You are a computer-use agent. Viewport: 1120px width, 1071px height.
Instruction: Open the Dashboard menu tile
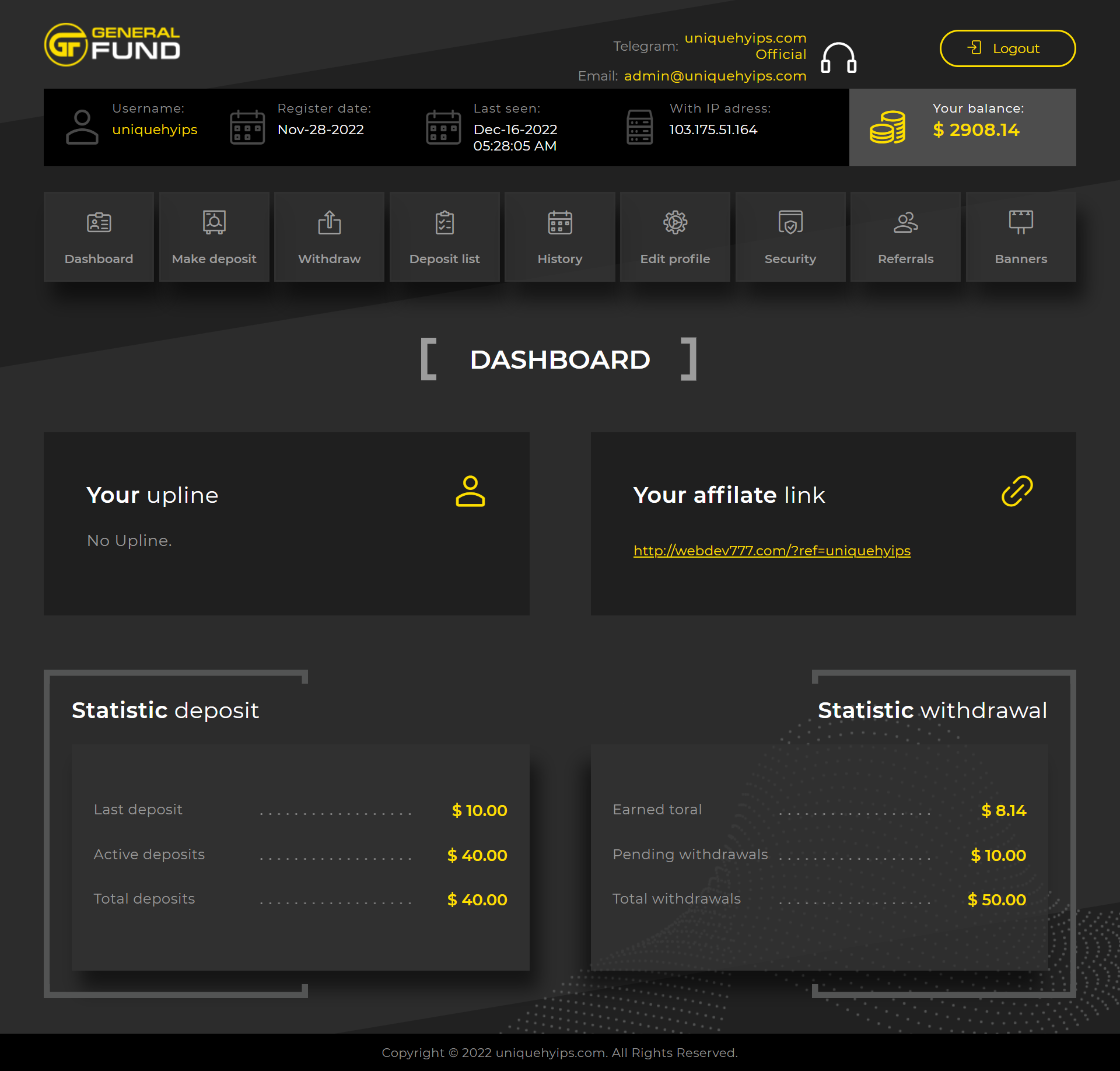point(99,237)
